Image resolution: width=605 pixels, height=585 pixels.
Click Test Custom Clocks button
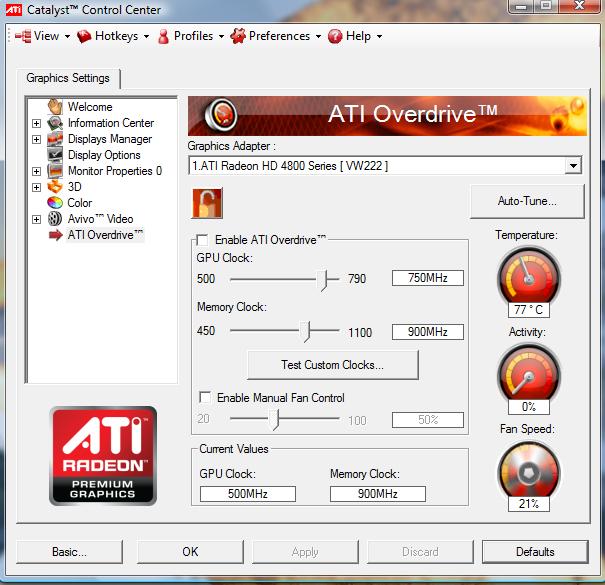333,365
